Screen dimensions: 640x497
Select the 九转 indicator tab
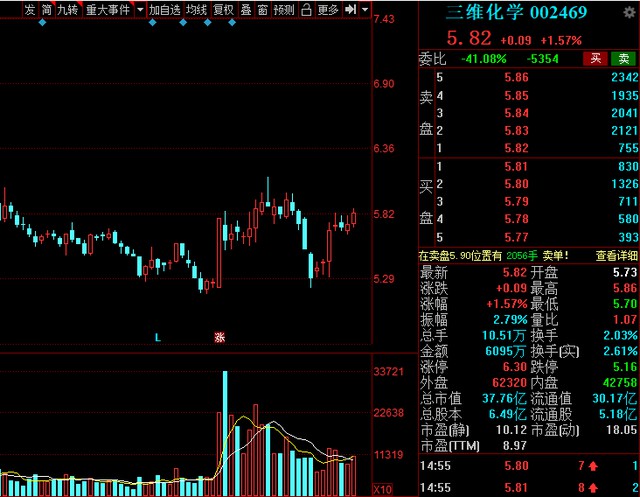[67, 10]
